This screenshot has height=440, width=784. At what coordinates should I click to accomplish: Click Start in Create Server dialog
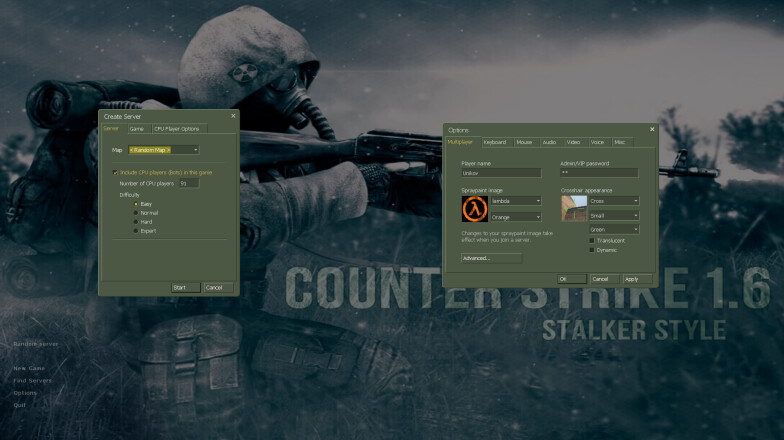pyautogui.click(x=186, y=288)
